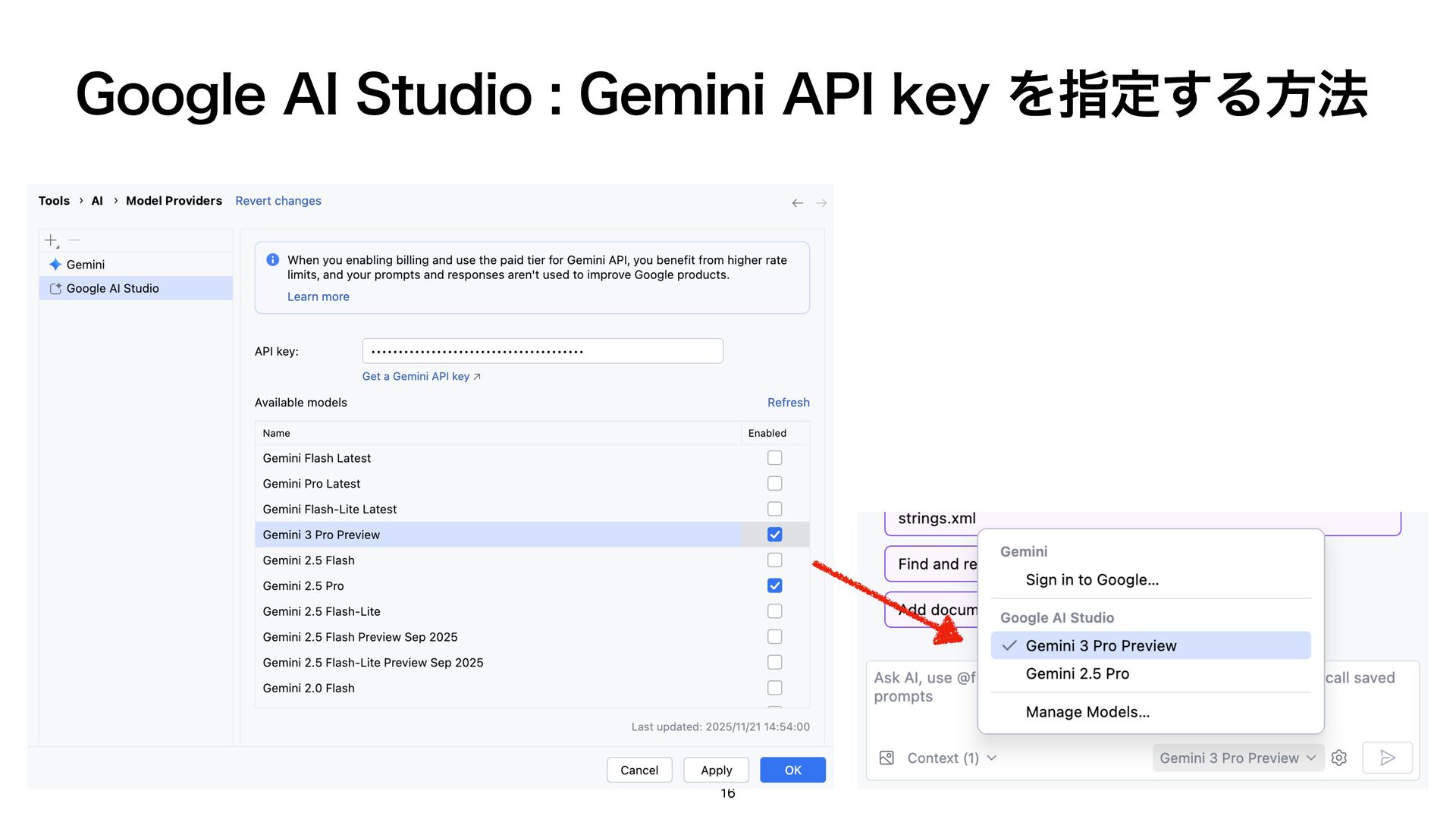This screenshot has width=1456, height=819.
Task: Focus the API key input field
Action: 542,351
